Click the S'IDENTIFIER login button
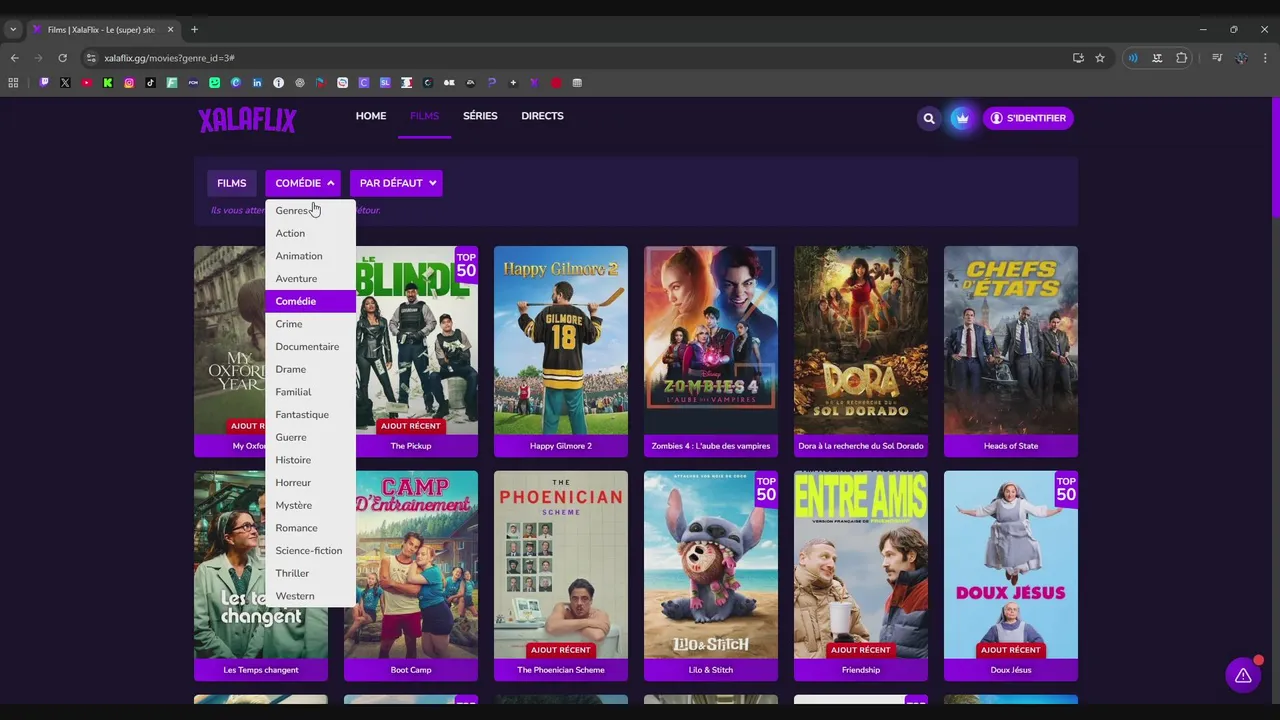The image size is (1280, 720). (x=1028, y=118)
